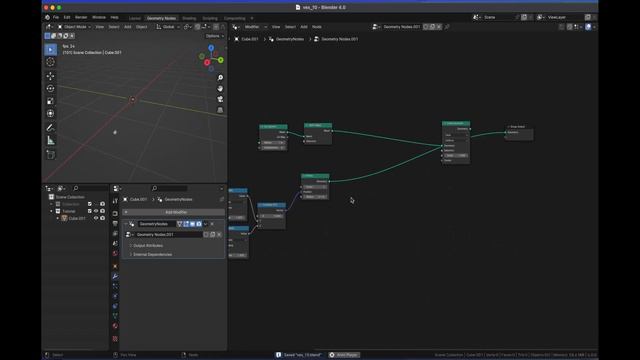
Task: Remove the GeometryNodes modifier with X
Action: point(212,224)
